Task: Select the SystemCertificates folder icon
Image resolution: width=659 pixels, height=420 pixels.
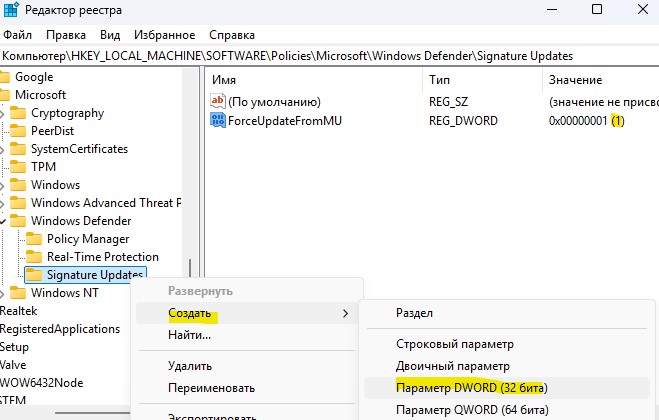Action: (x=18, y=149)
